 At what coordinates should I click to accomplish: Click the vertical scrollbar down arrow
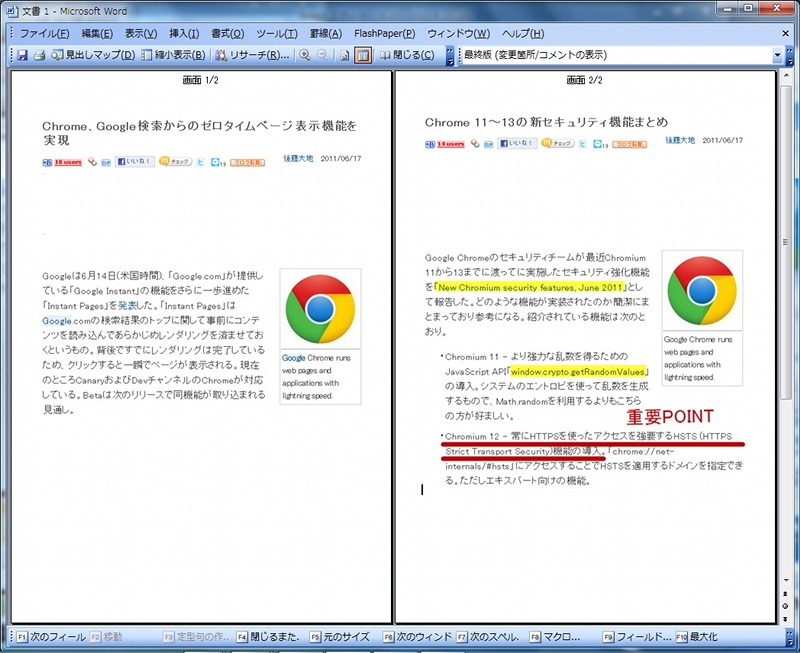pos(786,581)
